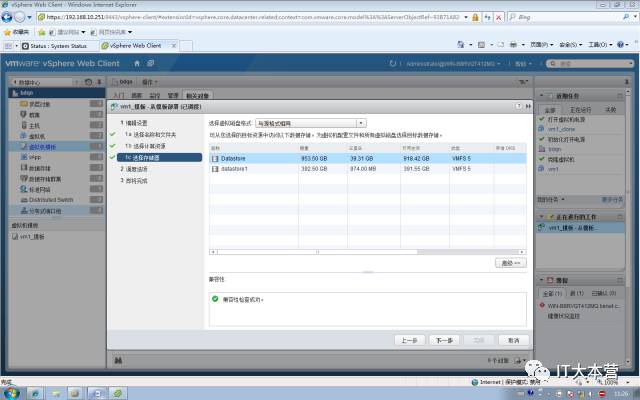Viewport: 640px width, 400px height.
Task: Select the datastore1 row name
Action: click(234, 169)
